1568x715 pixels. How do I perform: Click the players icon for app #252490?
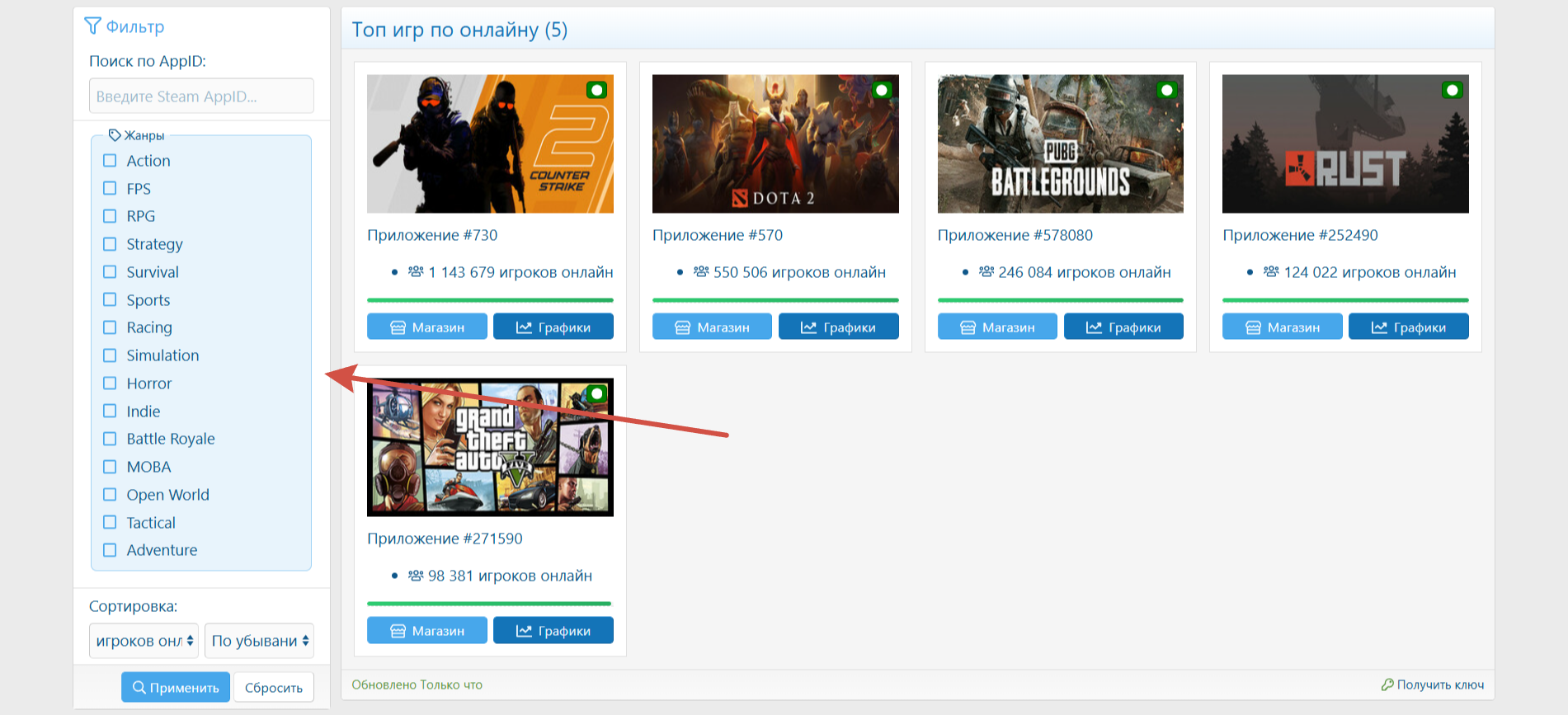1271,271
